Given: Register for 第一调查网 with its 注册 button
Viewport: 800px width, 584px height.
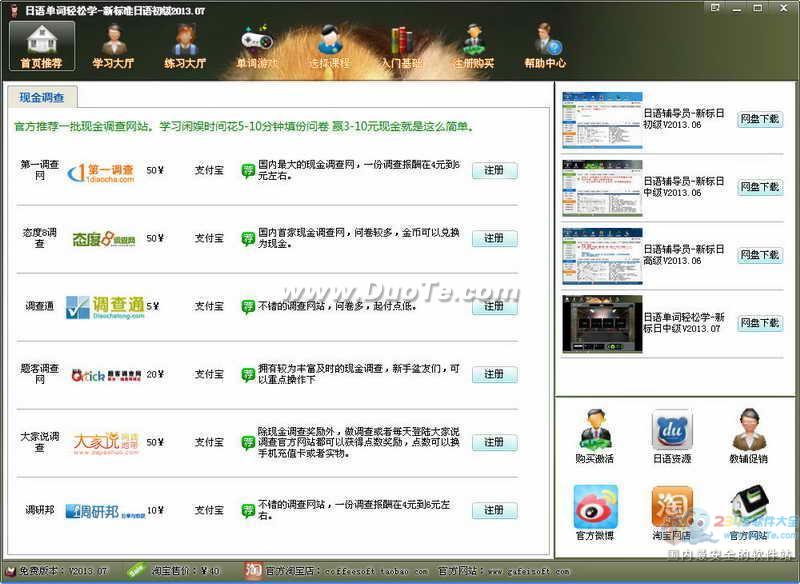Looking at the screenshot, I should click(x=494, y=170).
